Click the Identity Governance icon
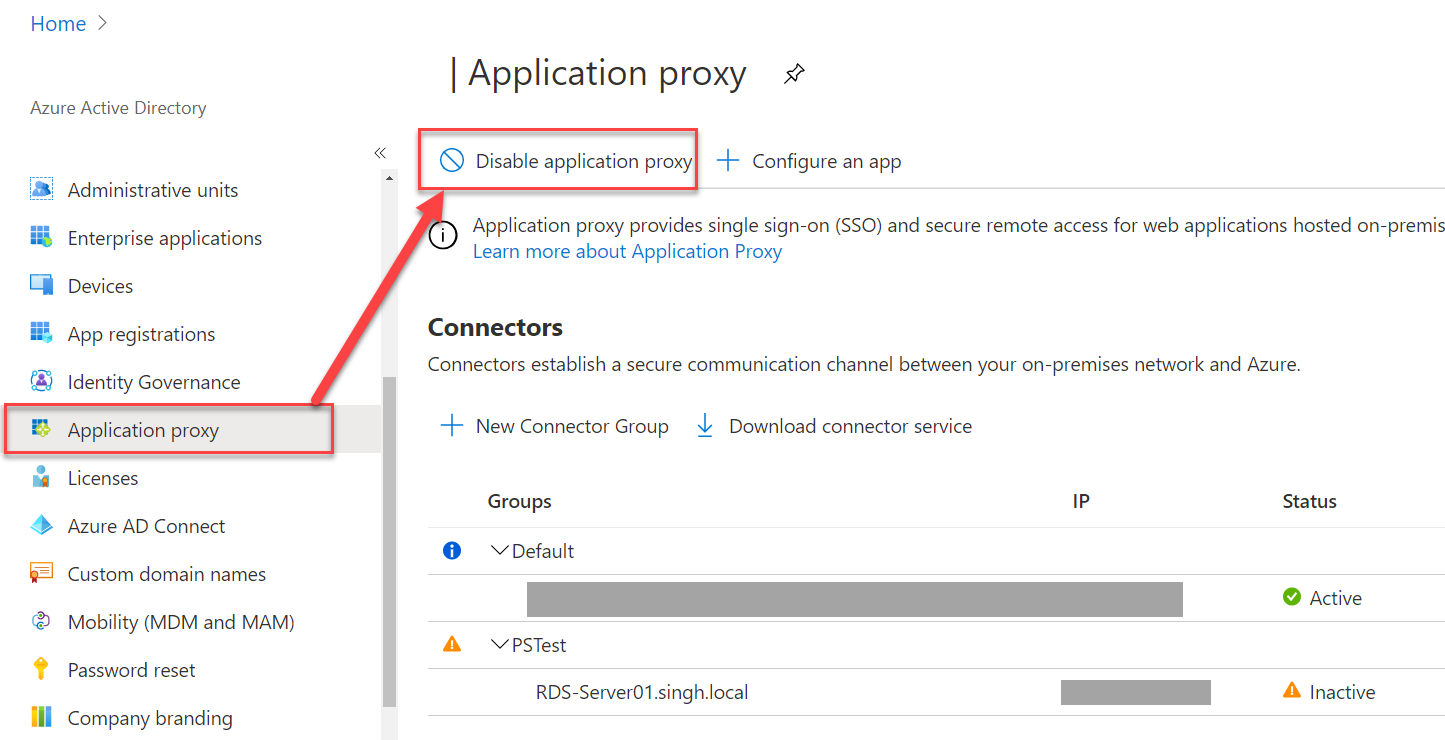Image resolution: width=1445 pixels, height=740 pixels. tap(41, 382)
